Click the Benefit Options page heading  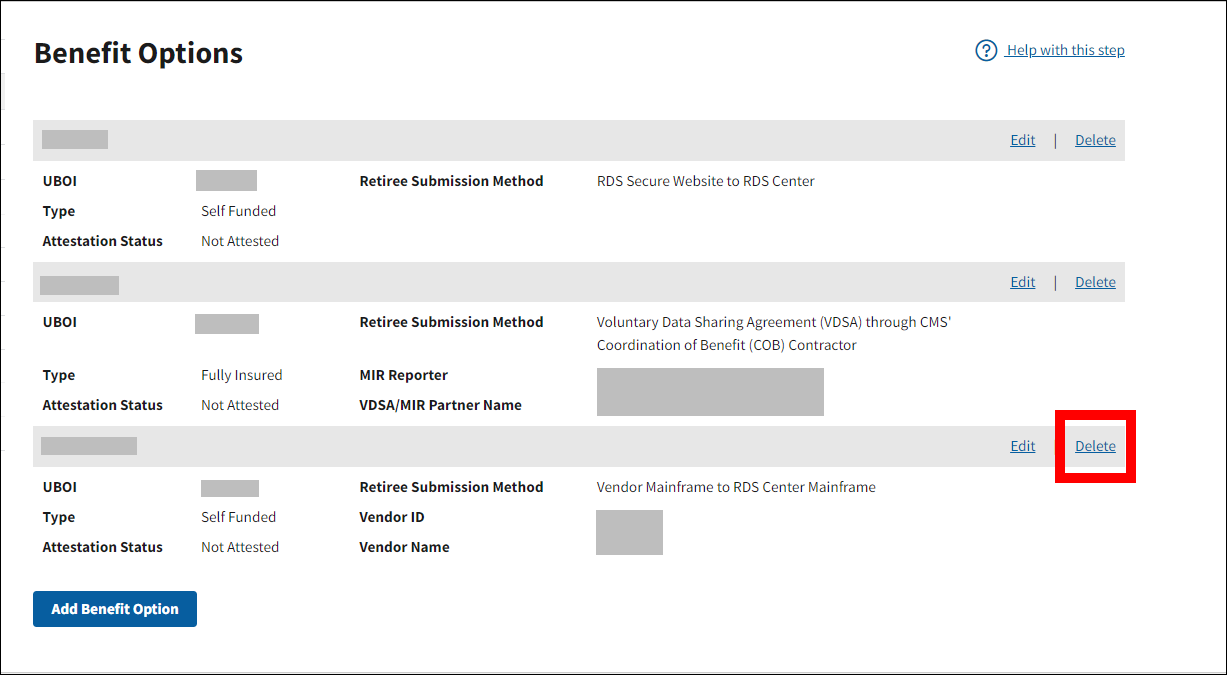pyautogui.click(x=138, y=53)
